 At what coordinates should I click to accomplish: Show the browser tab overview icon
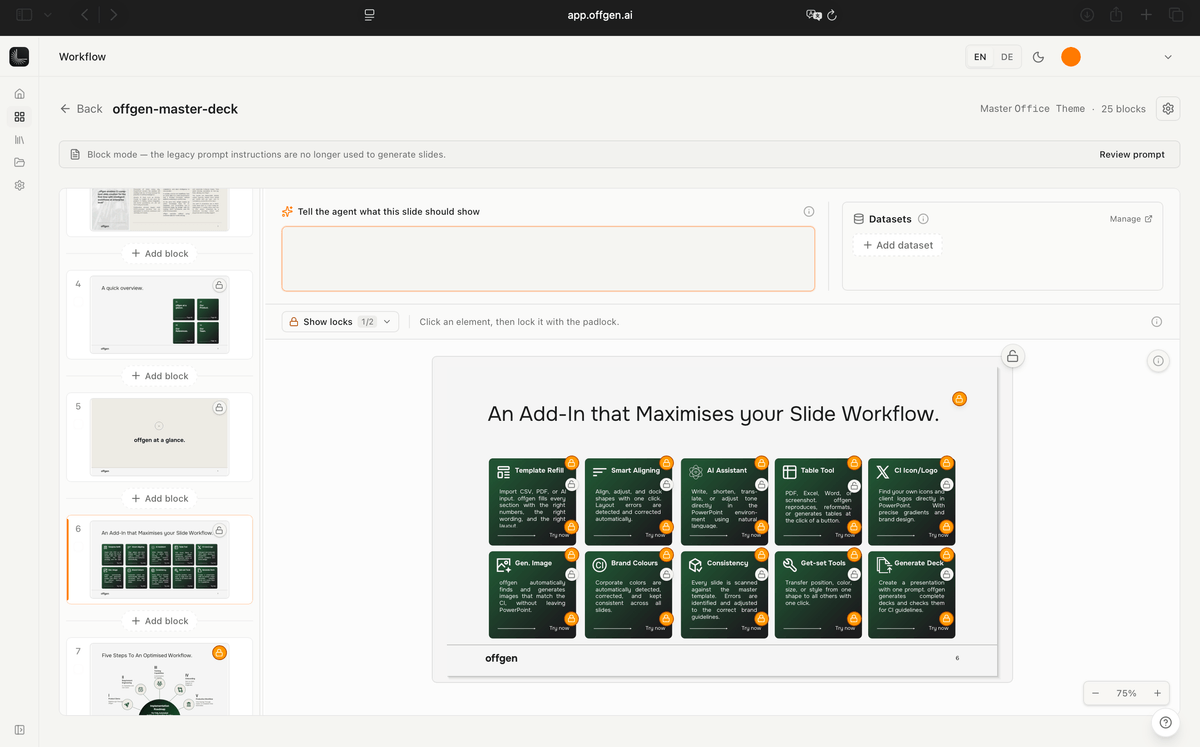(1175, 15)
